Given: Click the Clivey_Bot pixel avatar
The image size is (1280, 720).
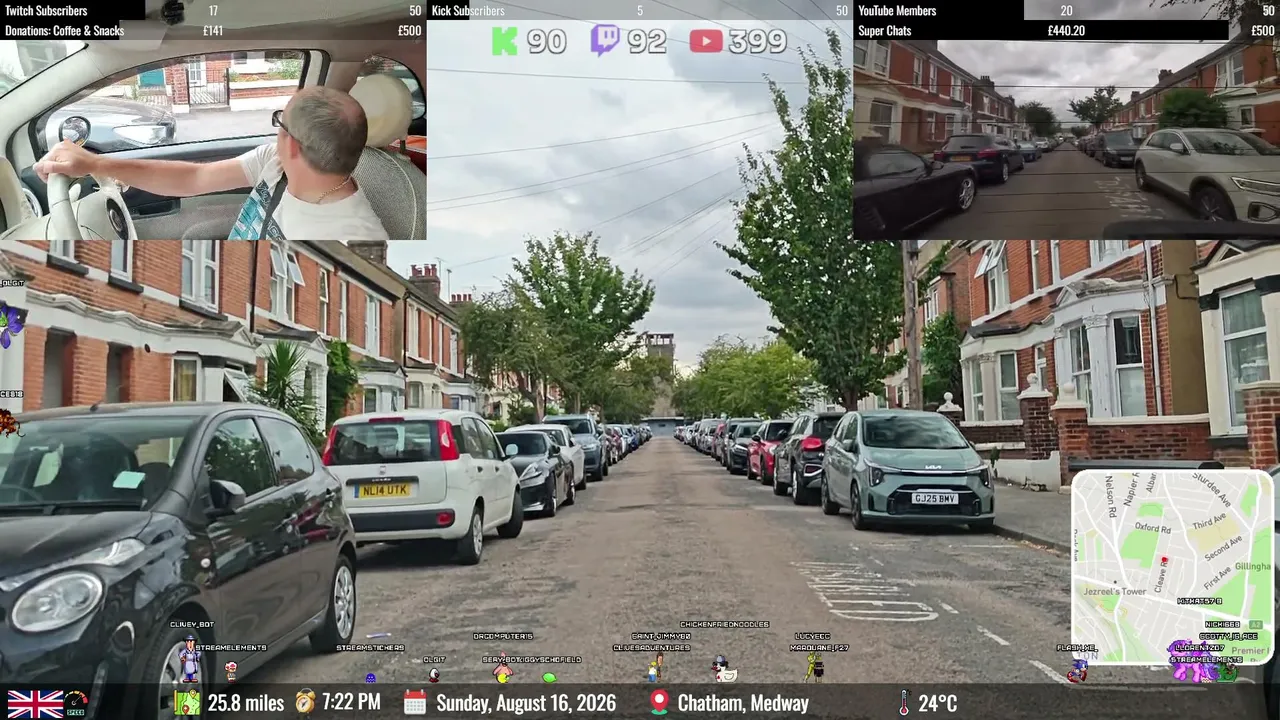Looking at the screenshot, I should tap(189, 659).
